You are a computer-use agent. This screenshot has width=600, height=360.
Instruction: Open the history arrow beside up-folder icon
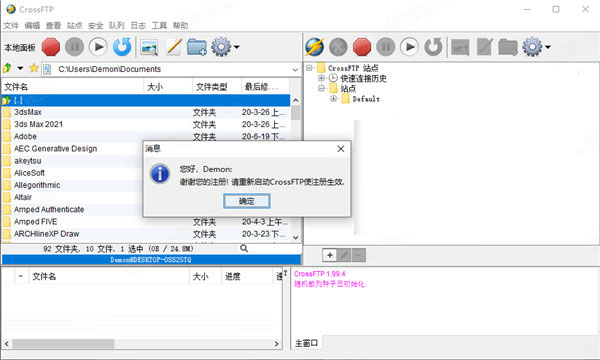20,68
